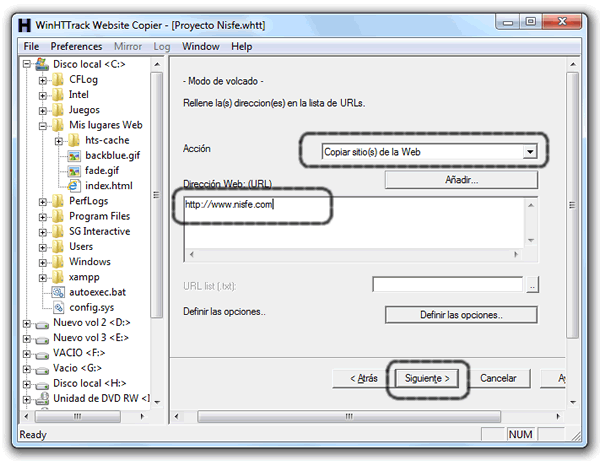
Task: Click the Intel folder icon
Action: (58, 94)
